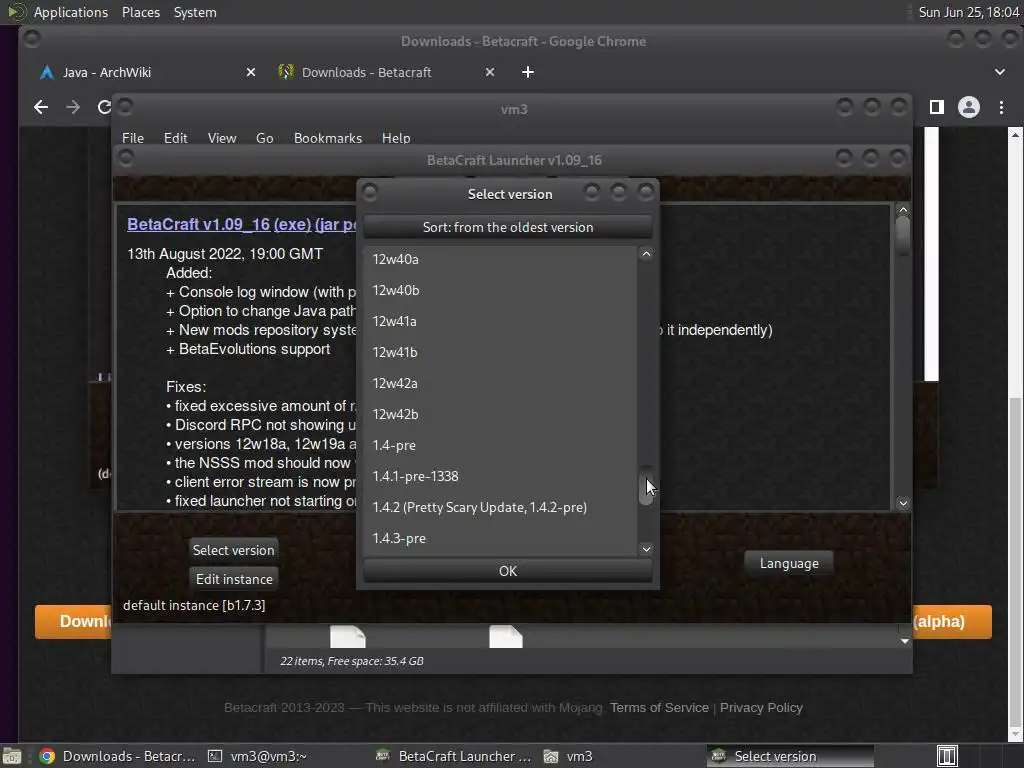Open a new Chrome tab
1024x768 pixels.
coord(528,72)
